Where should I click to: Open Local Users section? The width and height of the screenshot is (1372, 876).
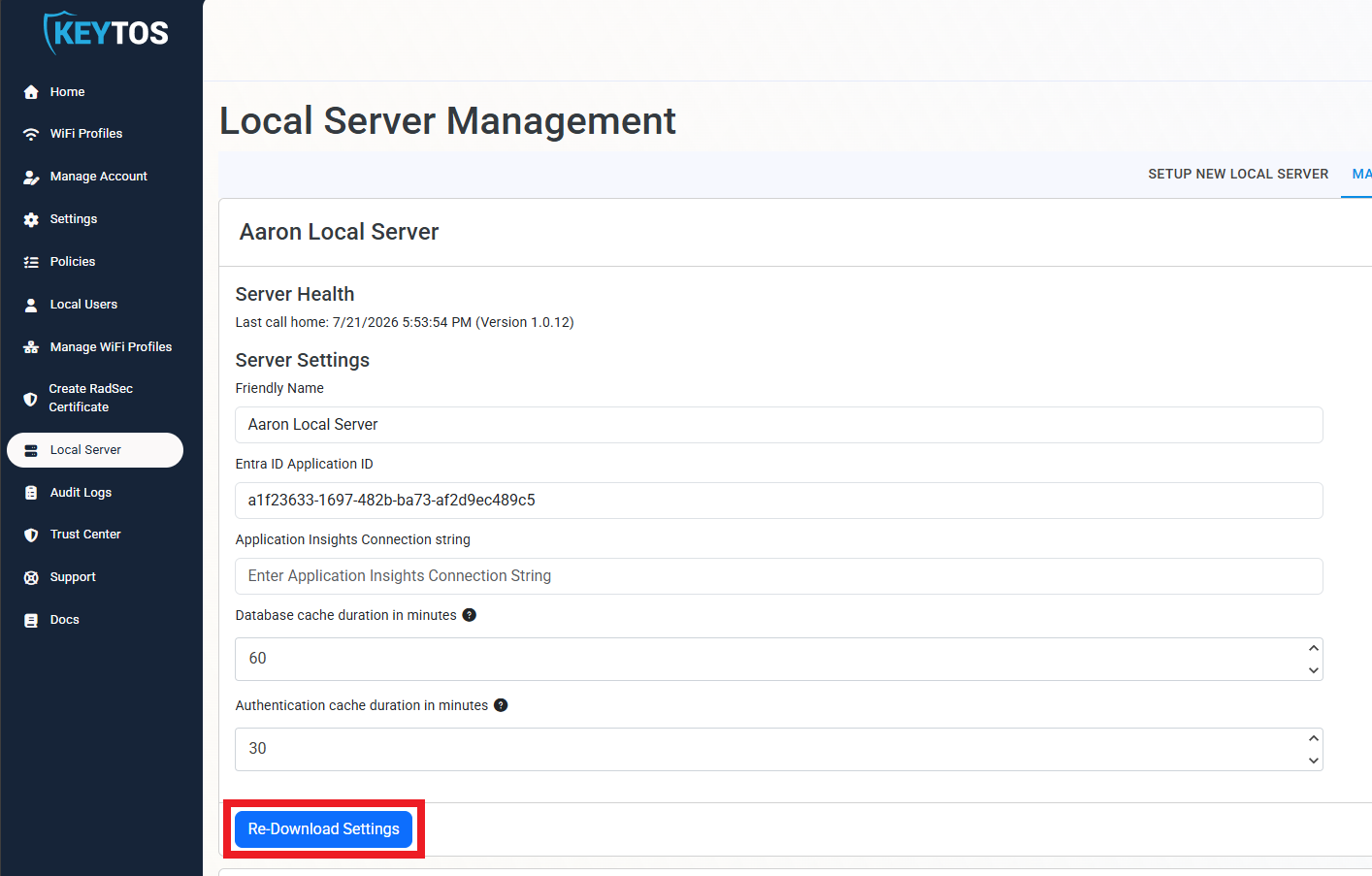pos(83,305)
